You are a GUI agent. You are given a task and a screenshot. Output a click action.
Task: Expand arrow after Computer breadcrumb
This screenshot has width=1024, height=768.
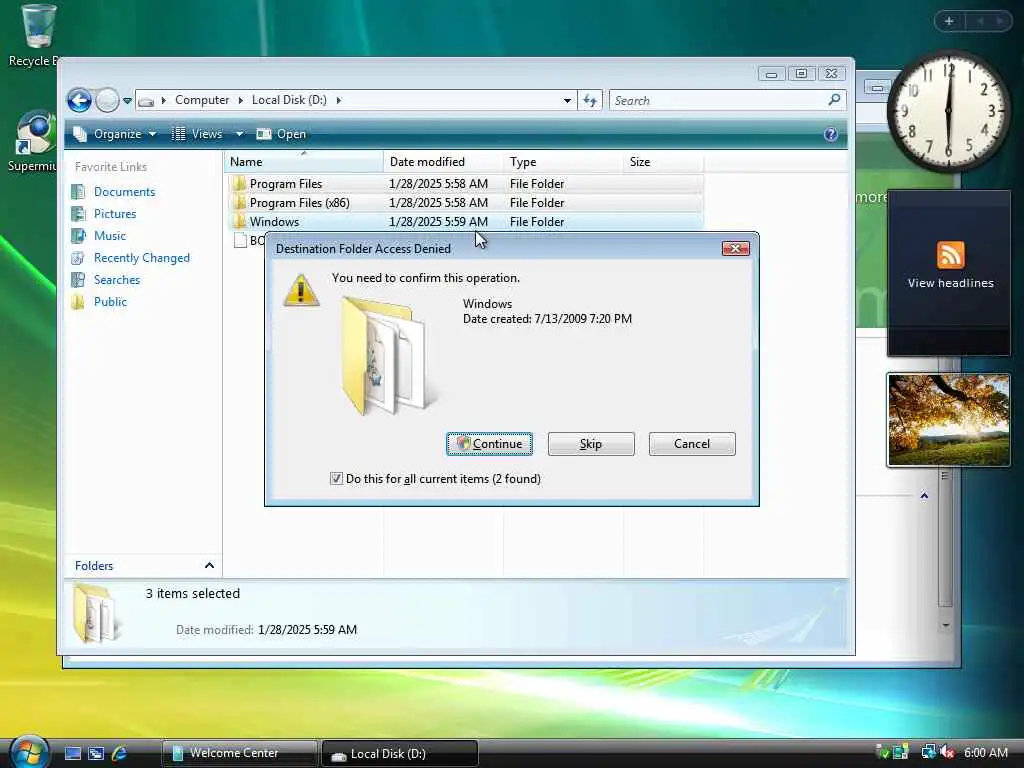coord(240,100)
